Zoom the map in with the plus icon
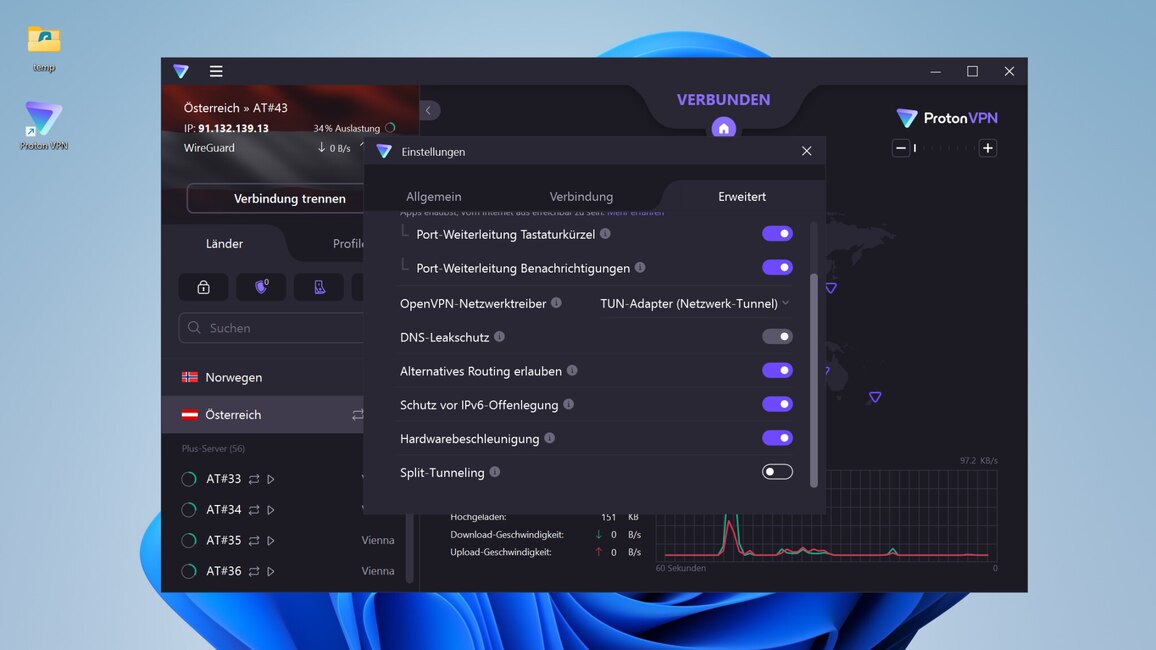Image resolution: width=1156 pixels, height=650 pixels. click(x=988, y=147)
